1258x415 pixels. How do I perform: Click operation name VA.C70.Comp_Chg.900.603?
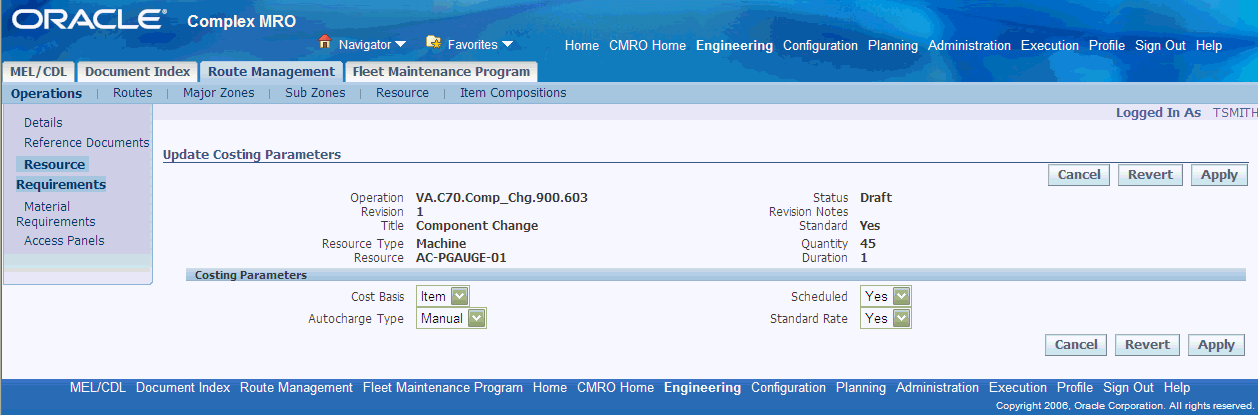tap(502, 197)
